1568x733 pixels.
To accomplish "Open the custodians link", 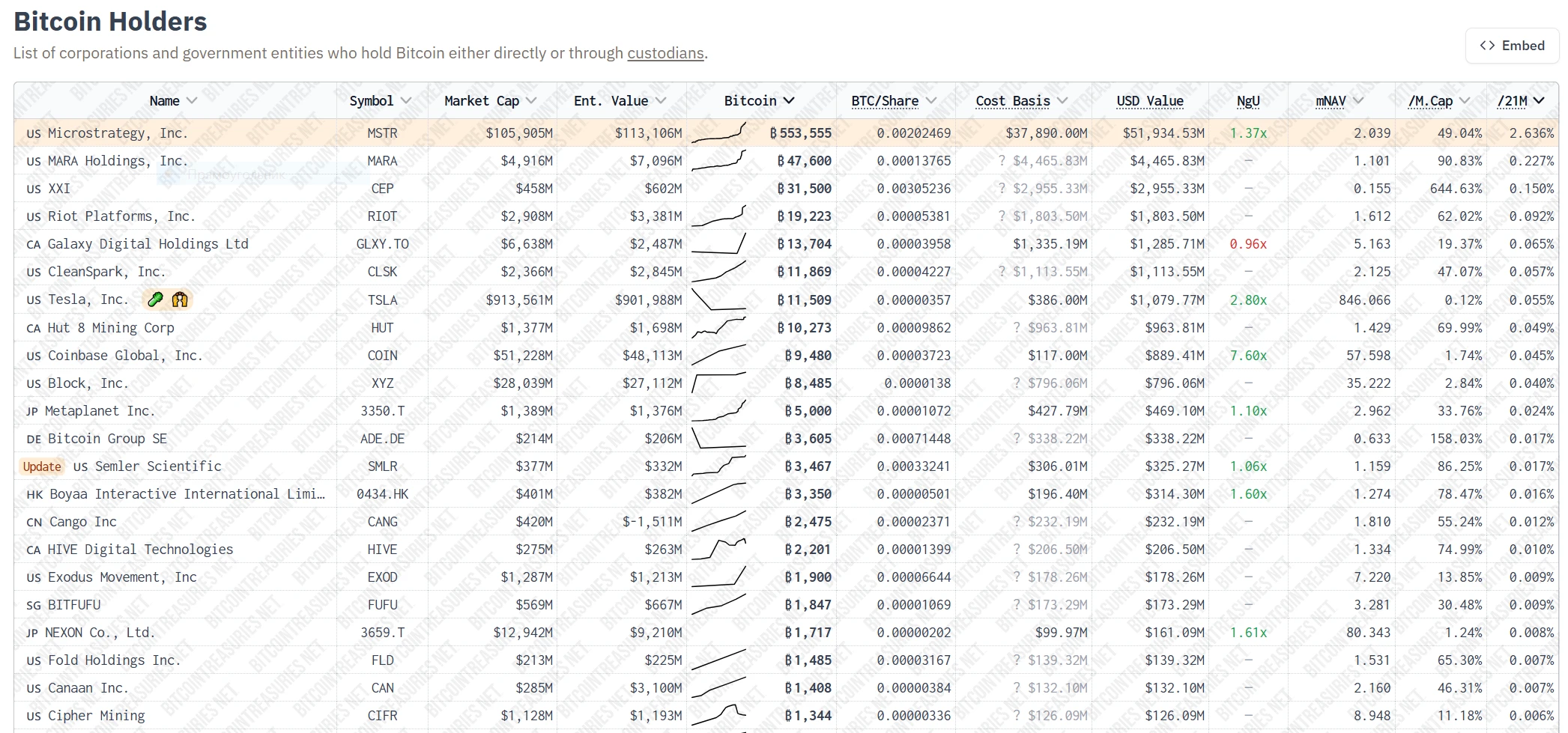I will pos(665,53).
